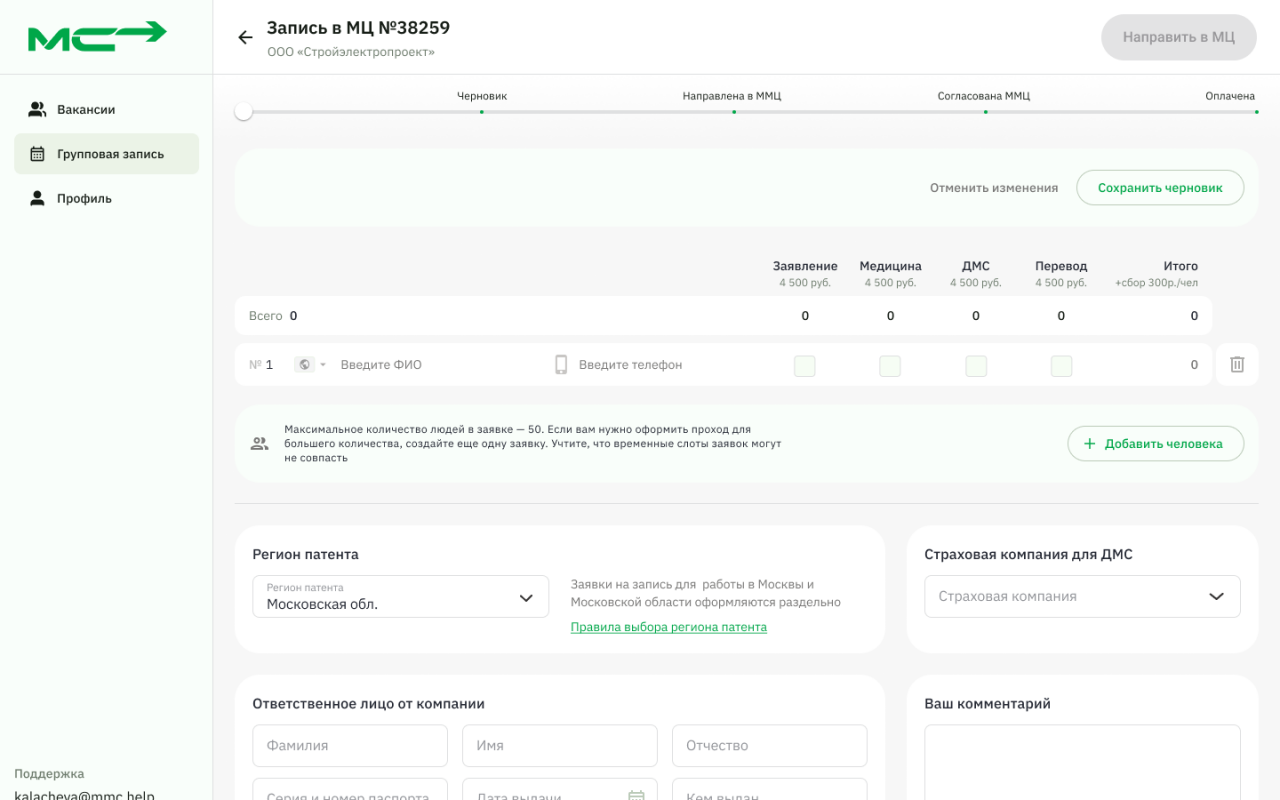Open Профиль in the sidebar
This screenshot has width=1280, height=800.
click(x=106, y=198)
